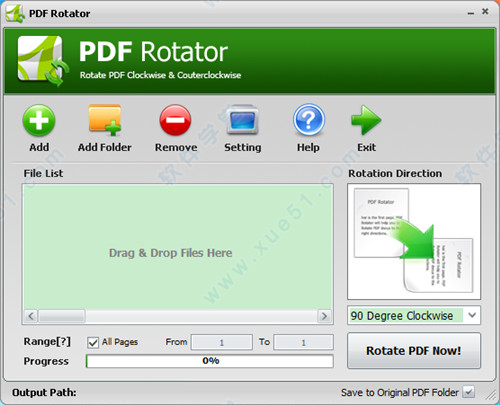
Task: Click the Output Path label
Action: tap(44, 392)
